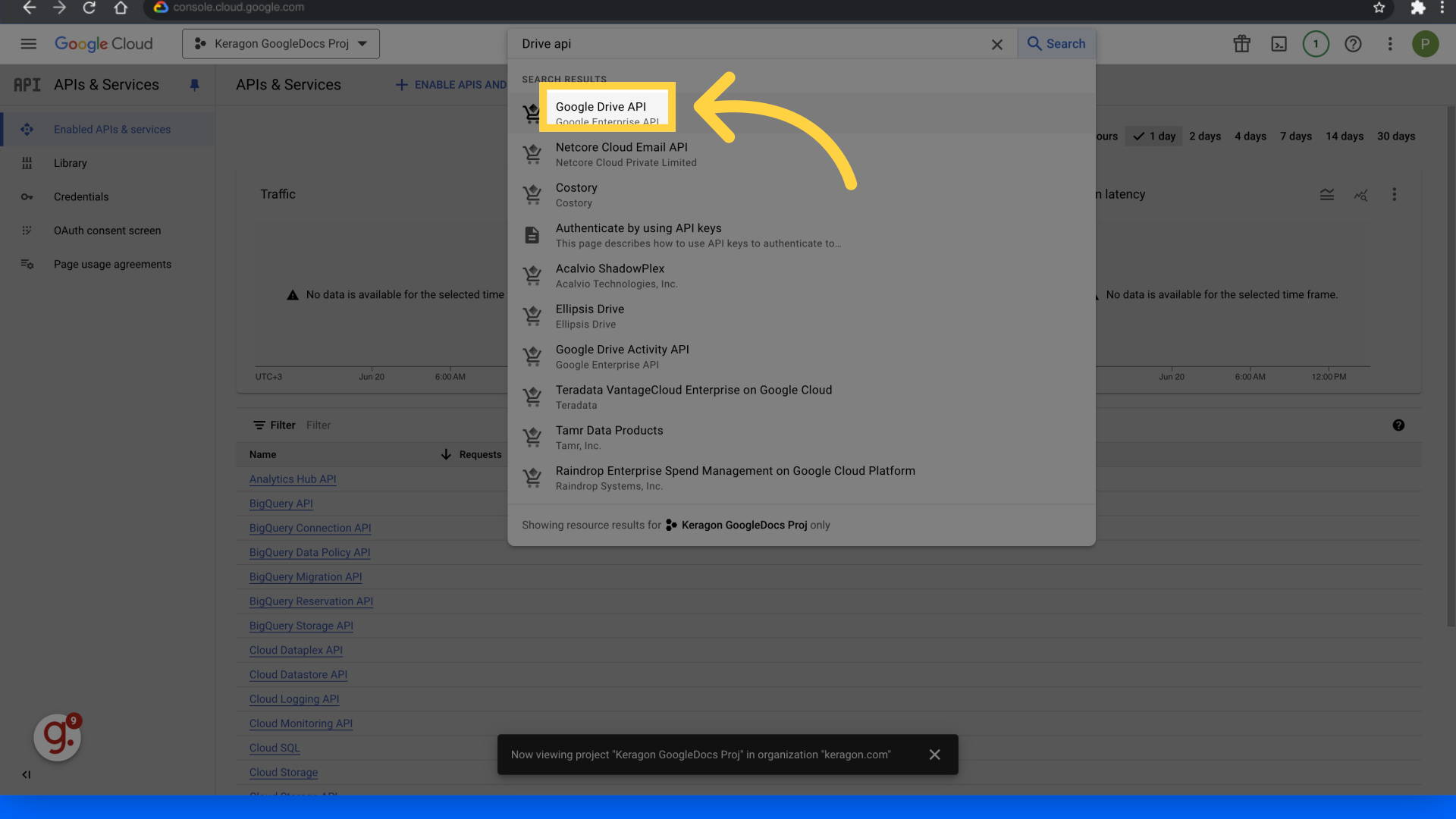Viewport: 1456px width, 819px height.
Task: Select Costory search result
Action: [801, 195]
